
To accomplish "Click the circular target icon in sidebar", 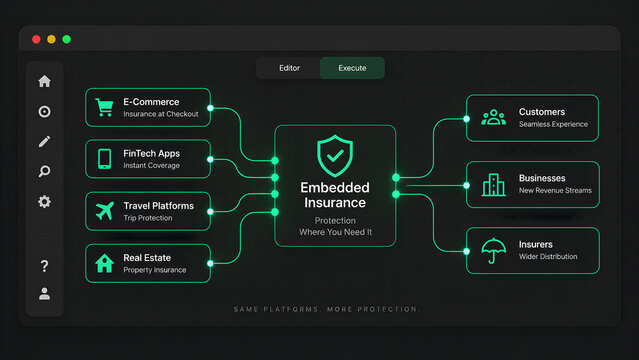I will [x=44, y=111].
